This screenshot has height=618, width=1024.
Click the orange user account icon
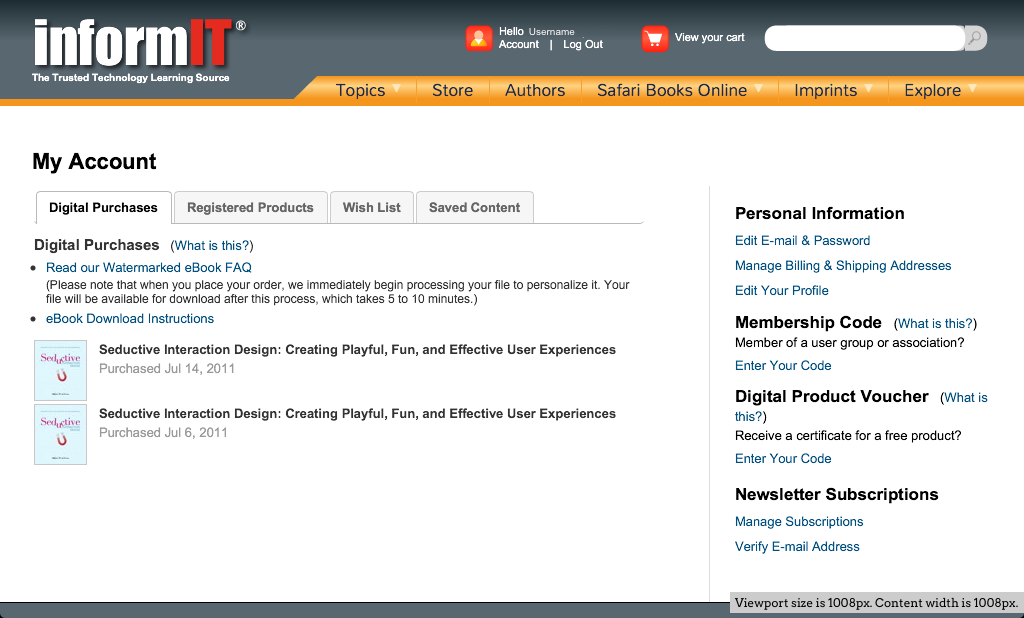pos(479,38)
